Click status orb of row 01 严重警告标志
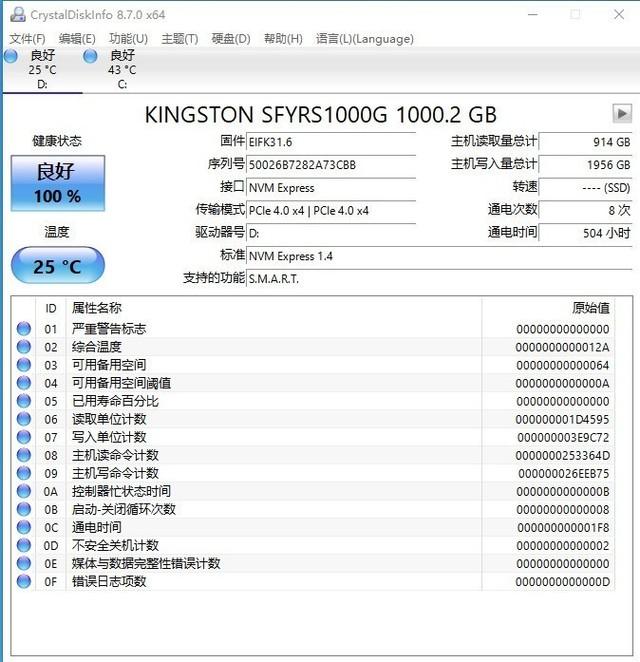 coord(24,328)
